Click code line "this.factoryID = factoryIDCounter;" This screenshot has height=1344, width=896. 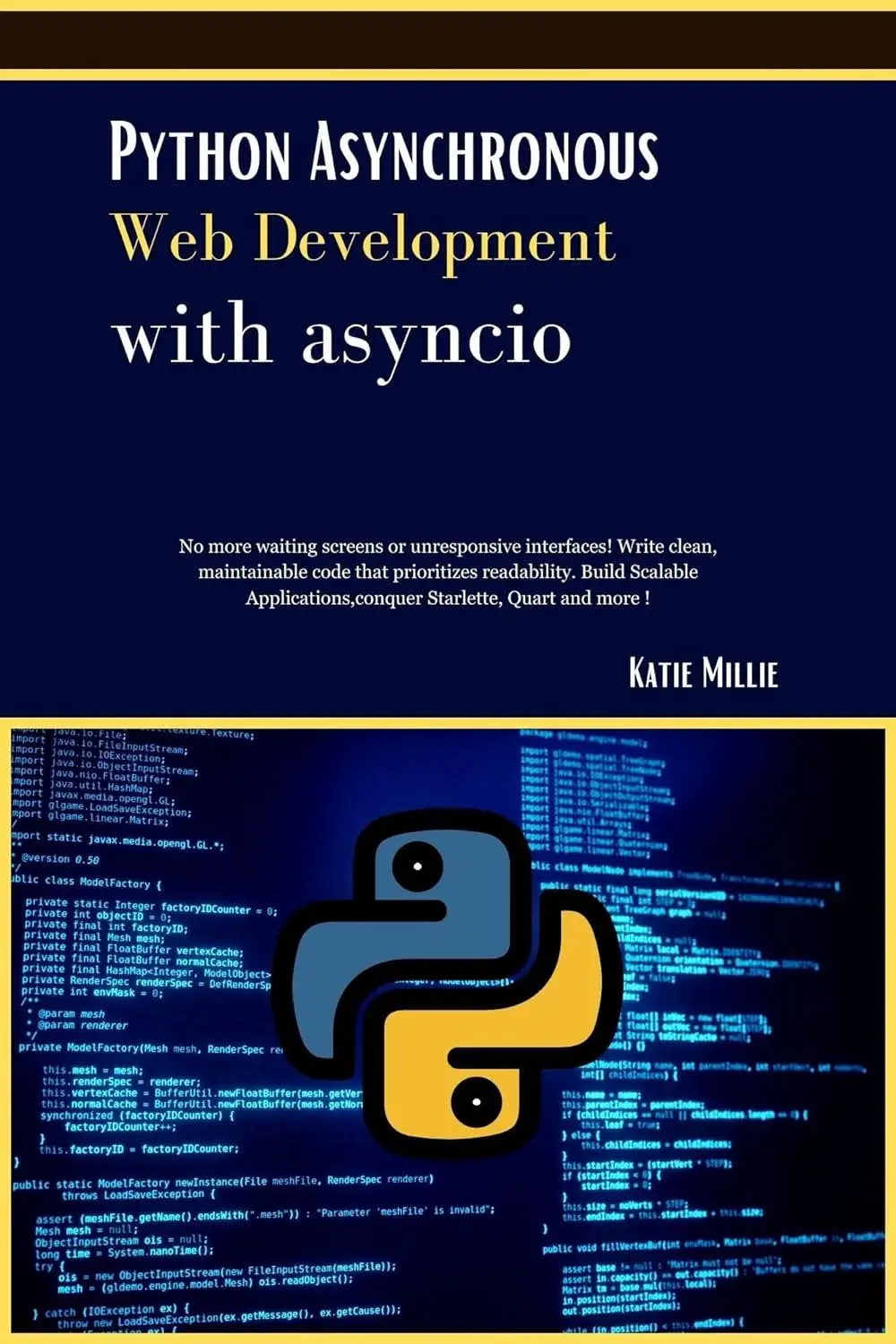click(x=139, y=1149)
